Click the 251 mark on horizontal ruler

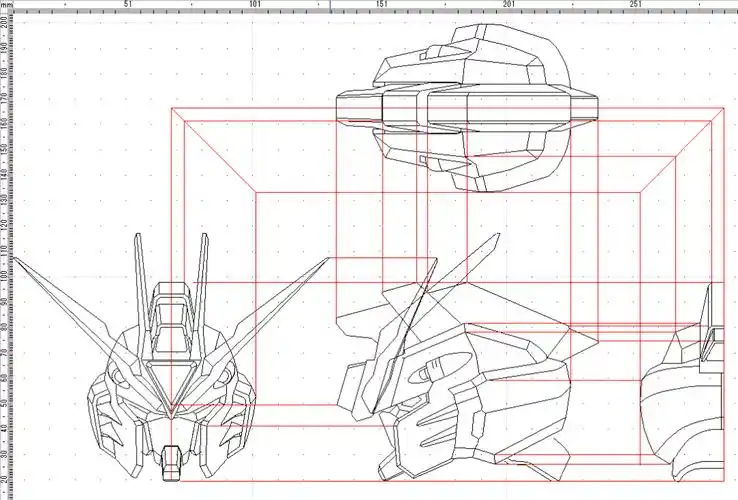[x=635, y=5]
